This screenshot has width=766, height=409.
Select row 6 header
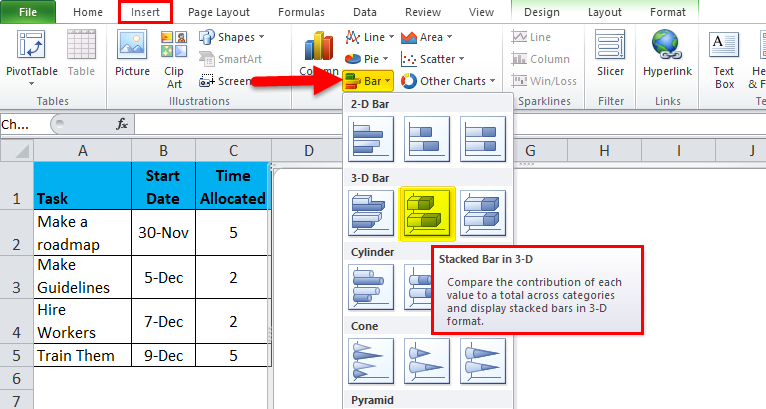pyautogui.click(x=17, y=378)
